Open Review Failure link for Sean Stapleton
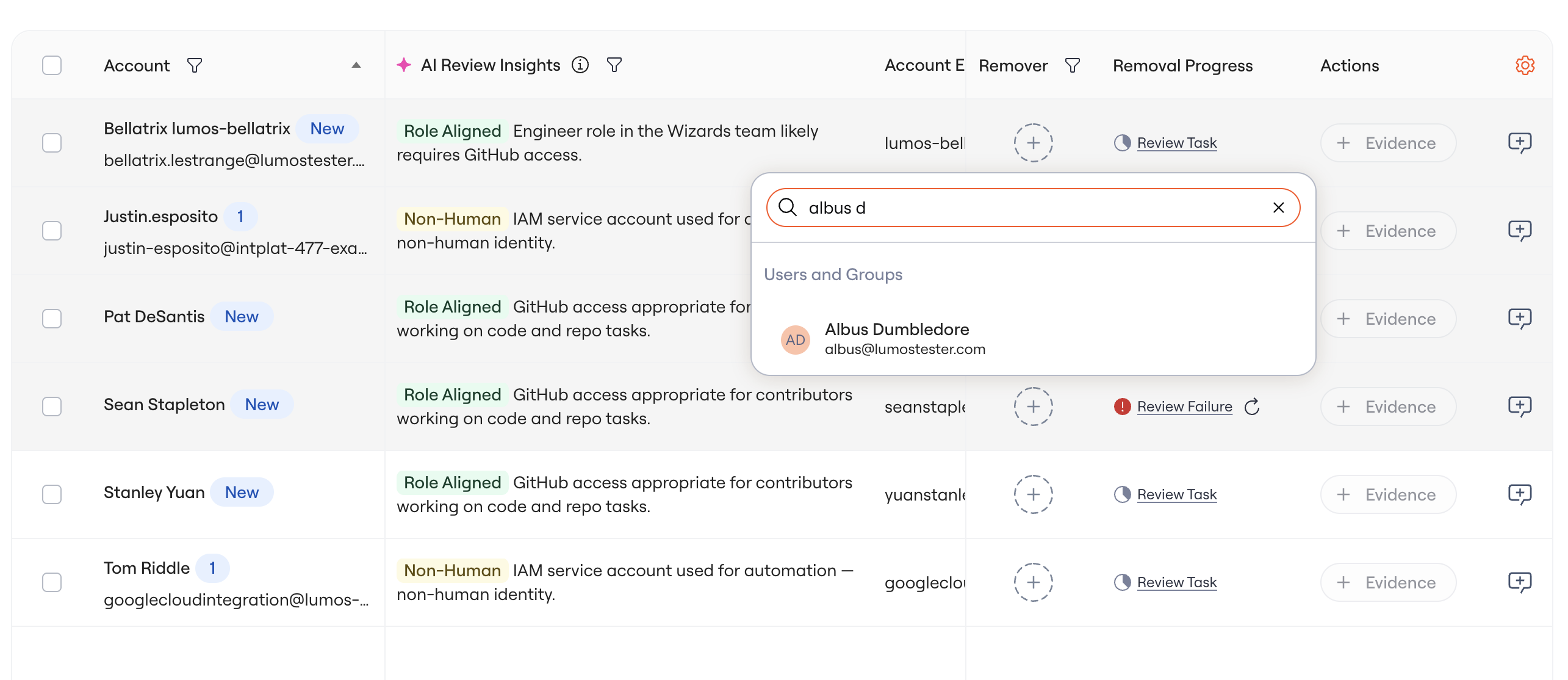The width and height of the screenshot is (1568, 680). 1184,407
